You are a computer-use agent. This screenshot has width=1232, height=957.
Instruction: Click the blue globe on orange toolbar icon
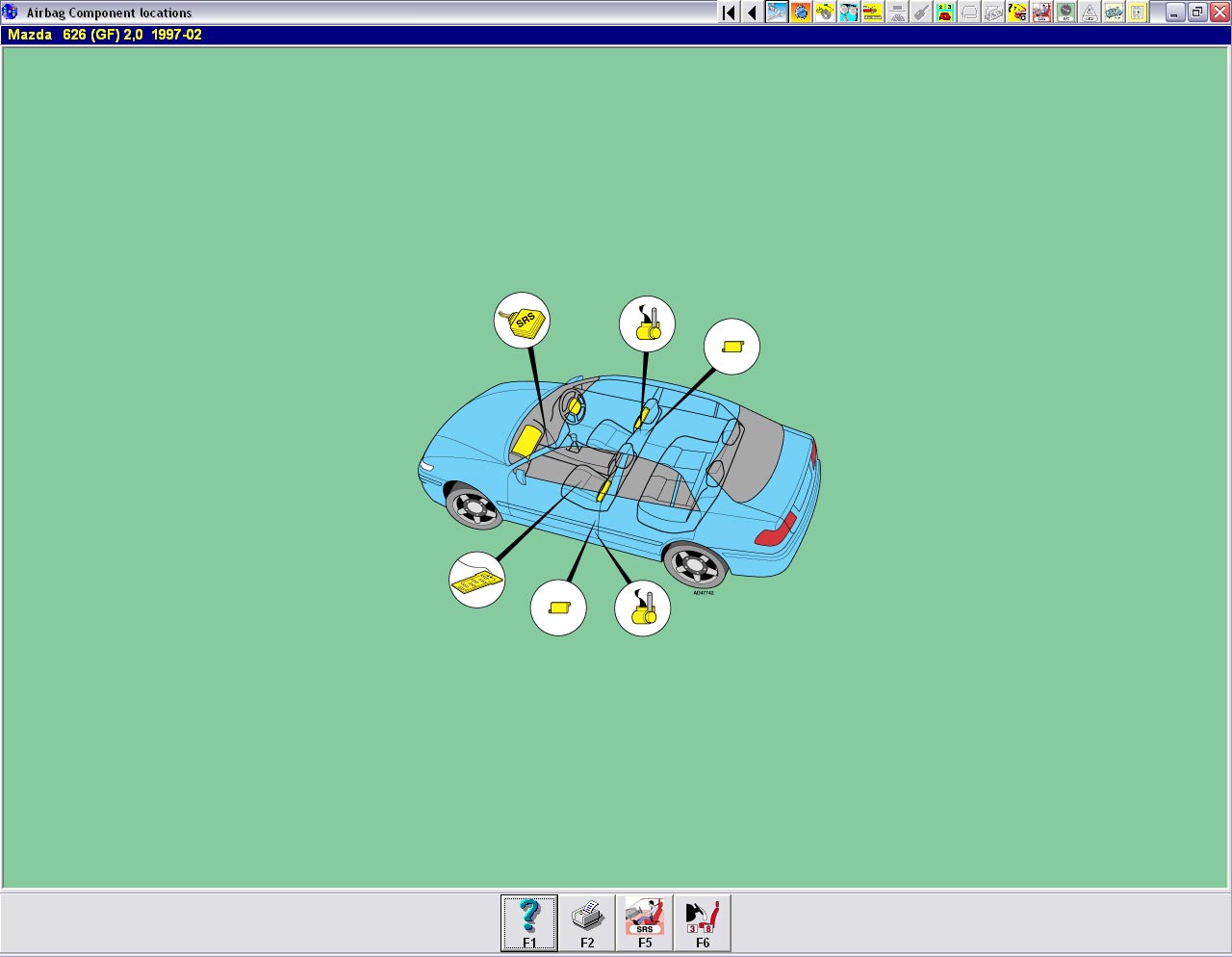[801, 13]
